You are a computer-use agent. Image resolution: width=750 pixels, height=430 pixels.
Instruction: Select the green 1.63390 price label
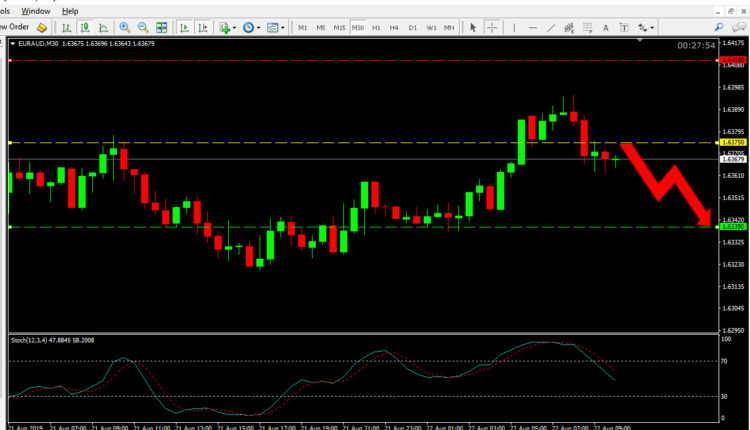733,227
